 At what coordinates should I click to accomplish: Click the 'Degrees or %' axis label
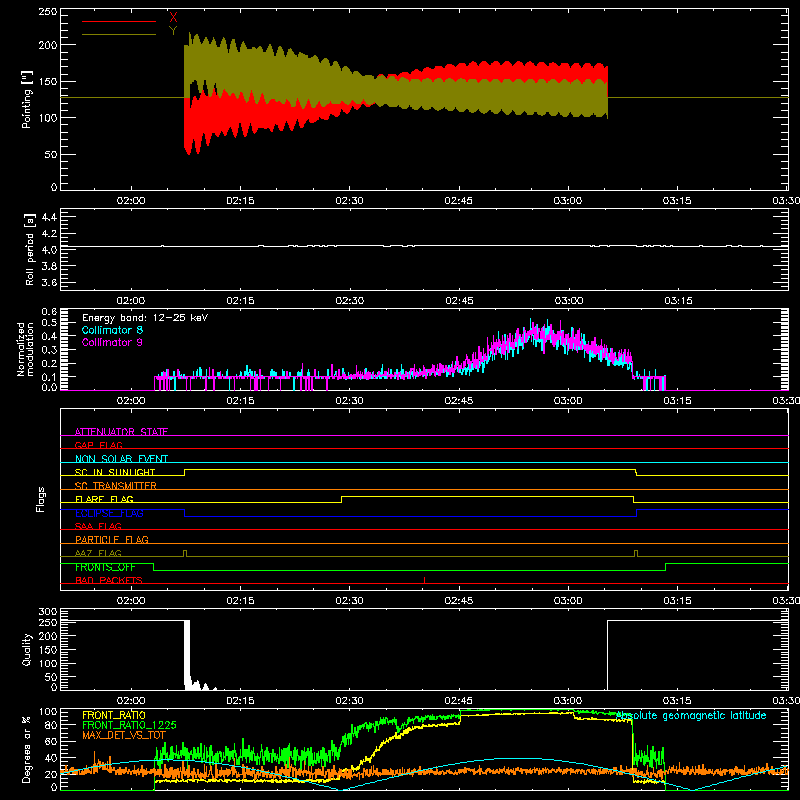[x=26, y=749]
